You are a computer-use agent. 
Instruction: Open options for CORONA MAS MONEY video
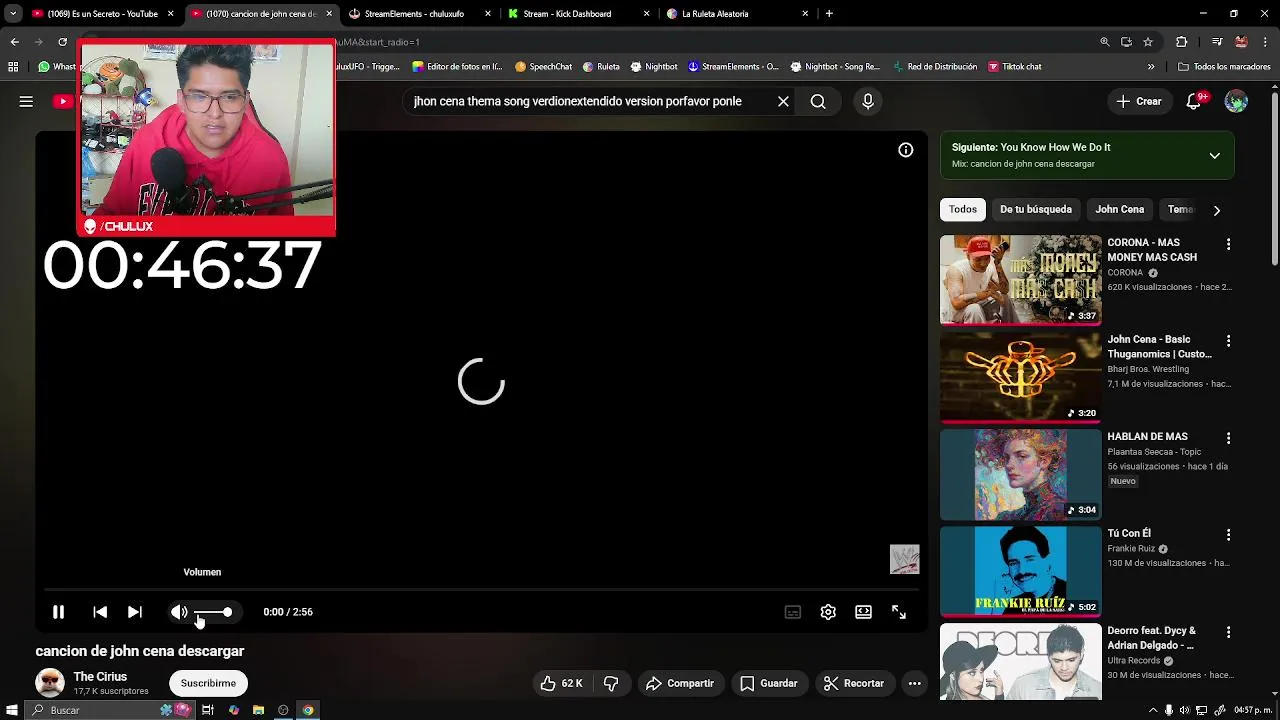[x=1228, y=244]
